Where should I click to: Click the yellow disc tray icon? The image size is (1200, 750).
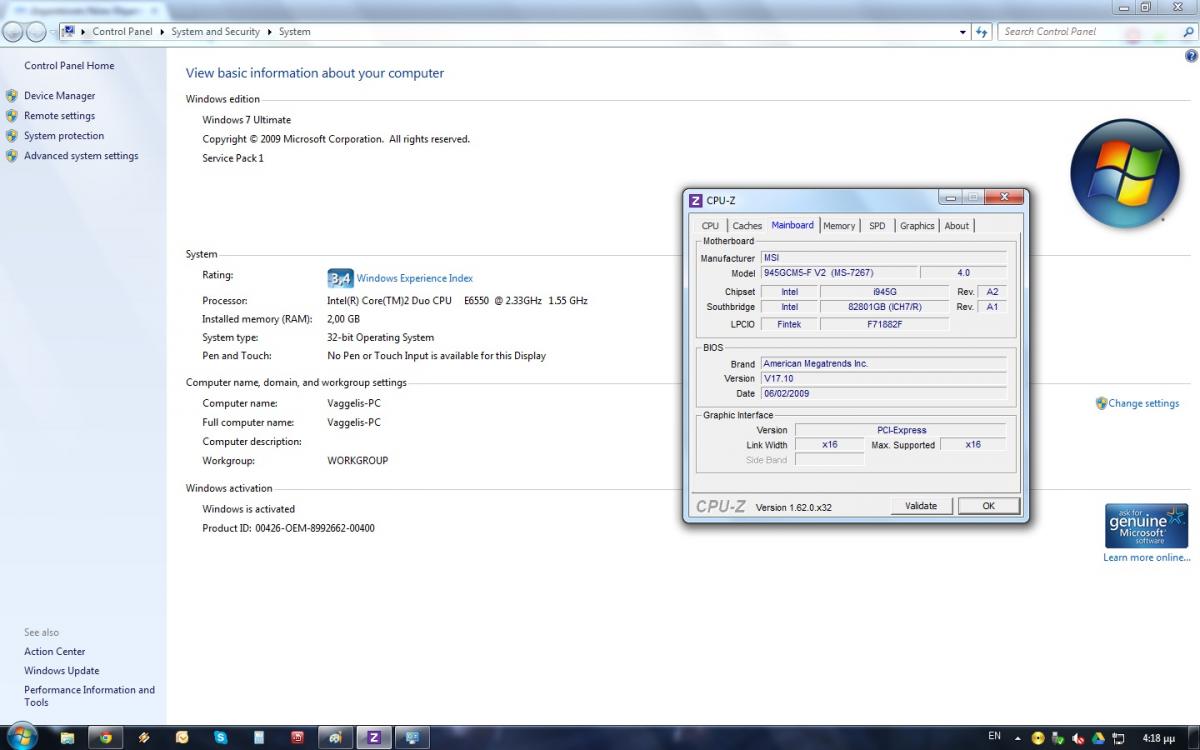click(1038, 738)
